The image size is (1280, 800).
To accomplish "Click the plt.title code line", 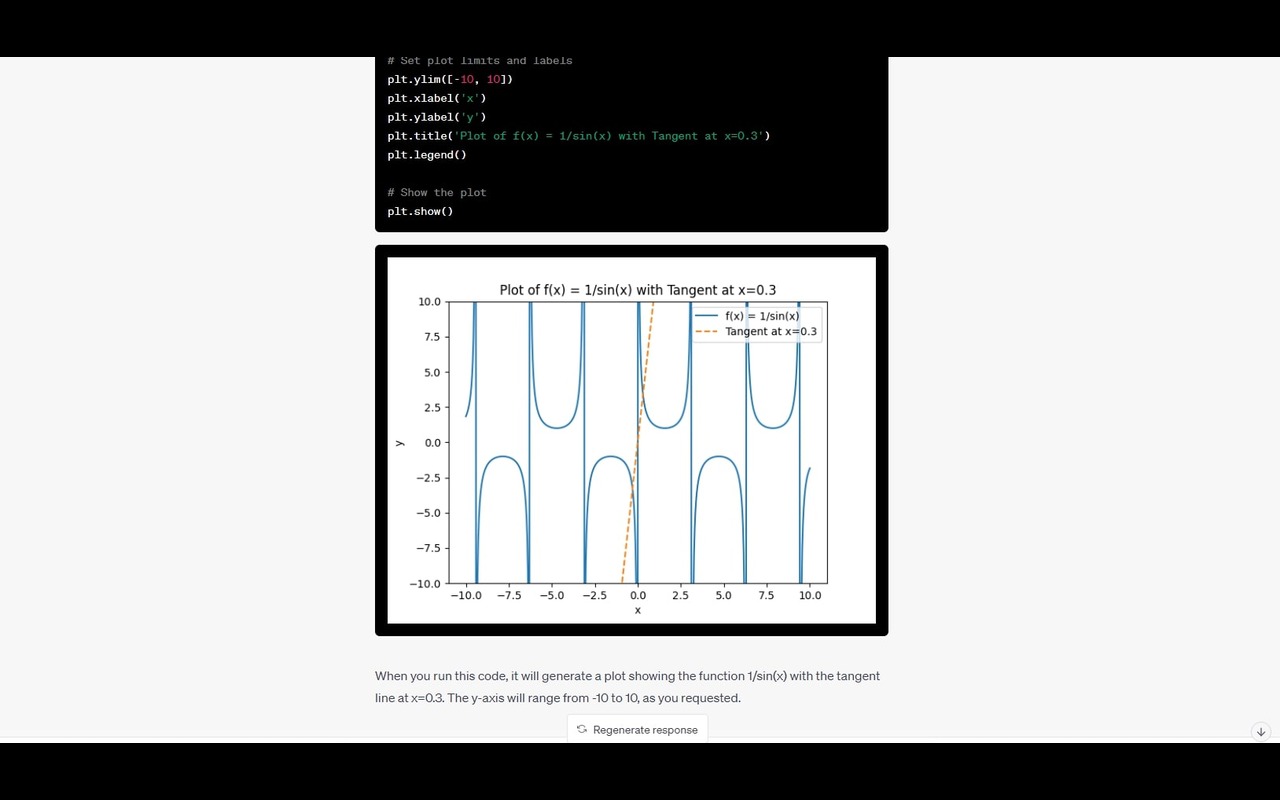I will click(x=578, y=136).
